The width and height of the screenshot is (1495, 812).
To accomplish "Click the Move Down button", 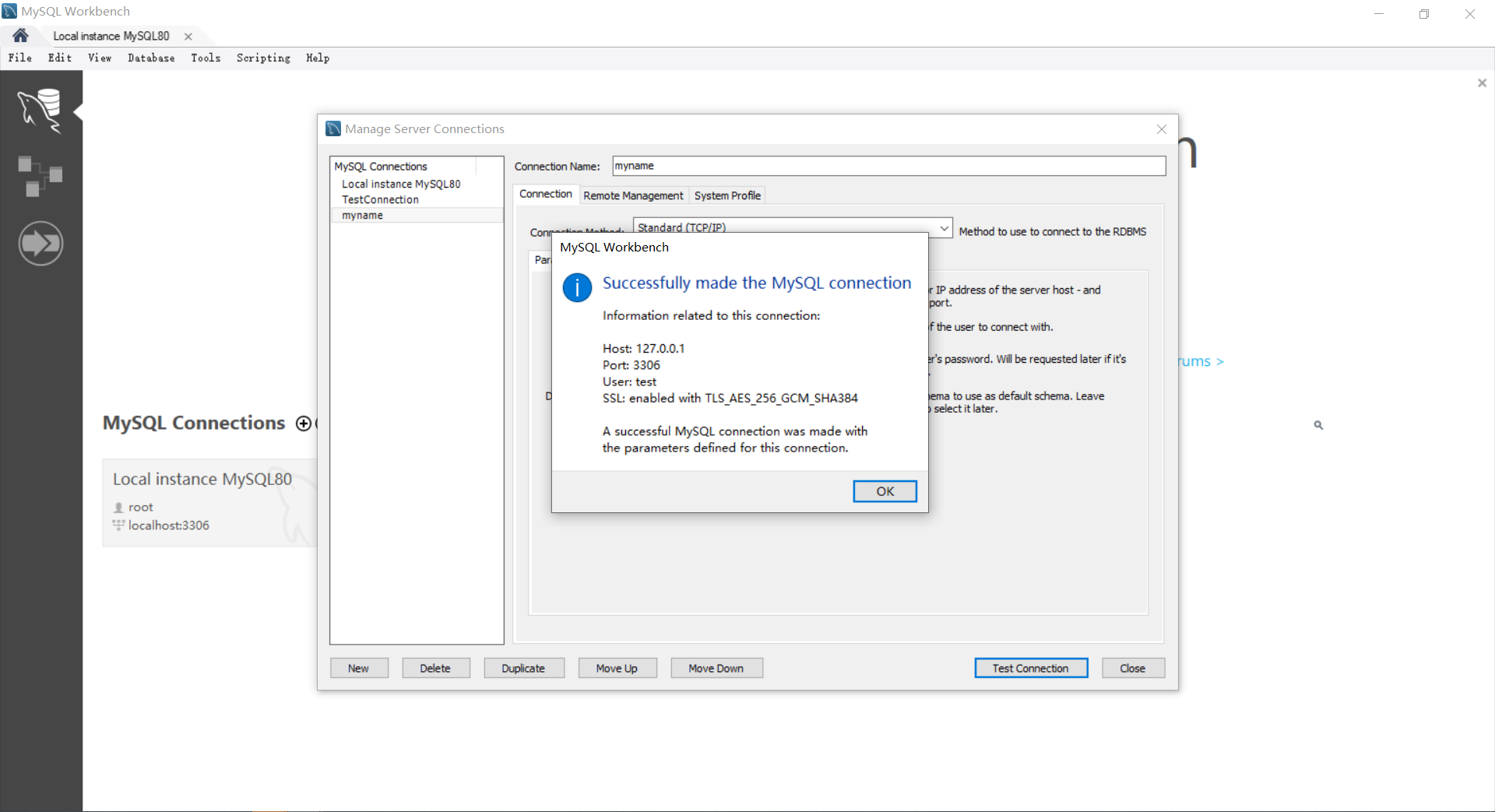I will [716, 668].
